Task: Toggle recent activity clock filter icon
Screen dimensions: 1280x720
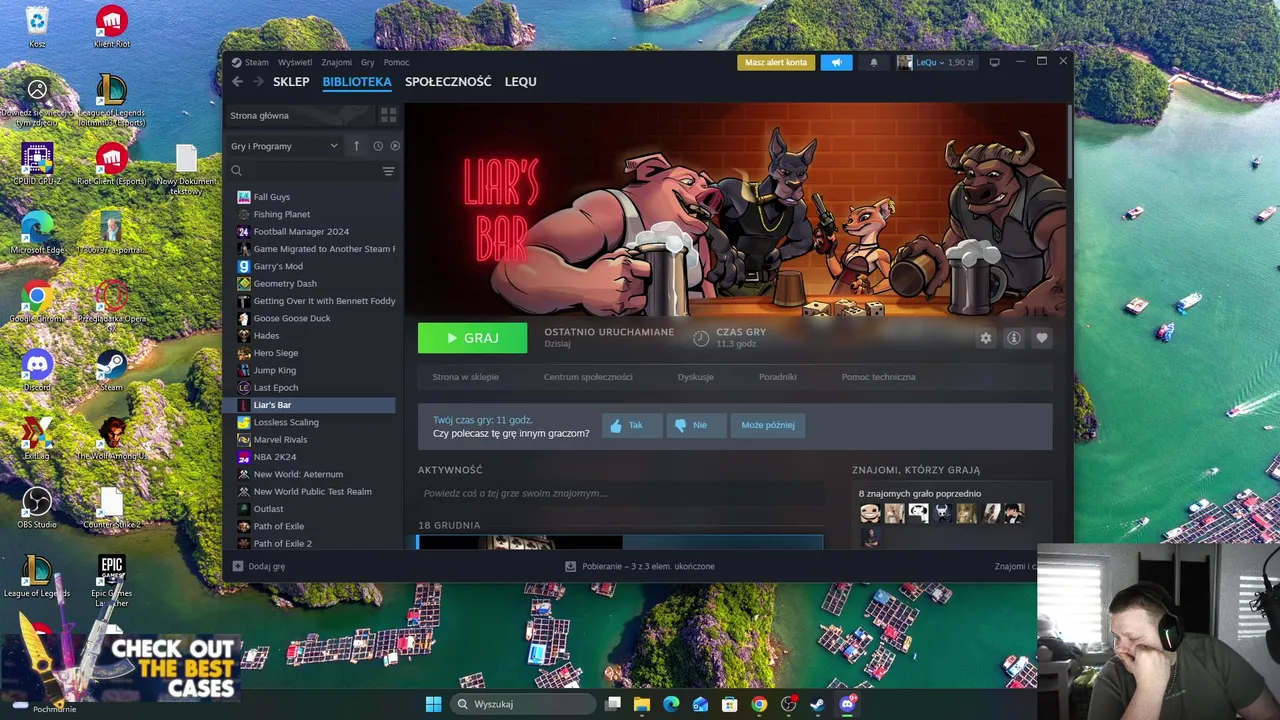Action: (378, 146)
